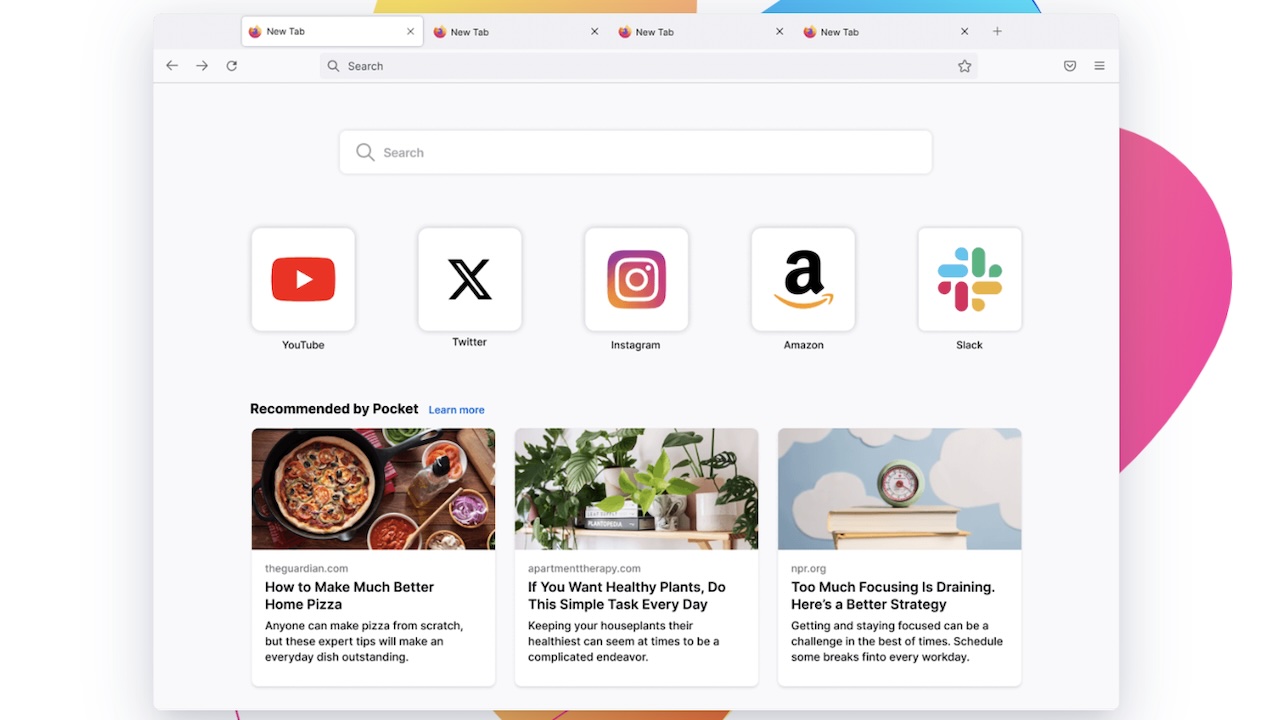Click the theguardian.com source label
This screenshot has width=1280, height=720.
(x=307, y=568)
